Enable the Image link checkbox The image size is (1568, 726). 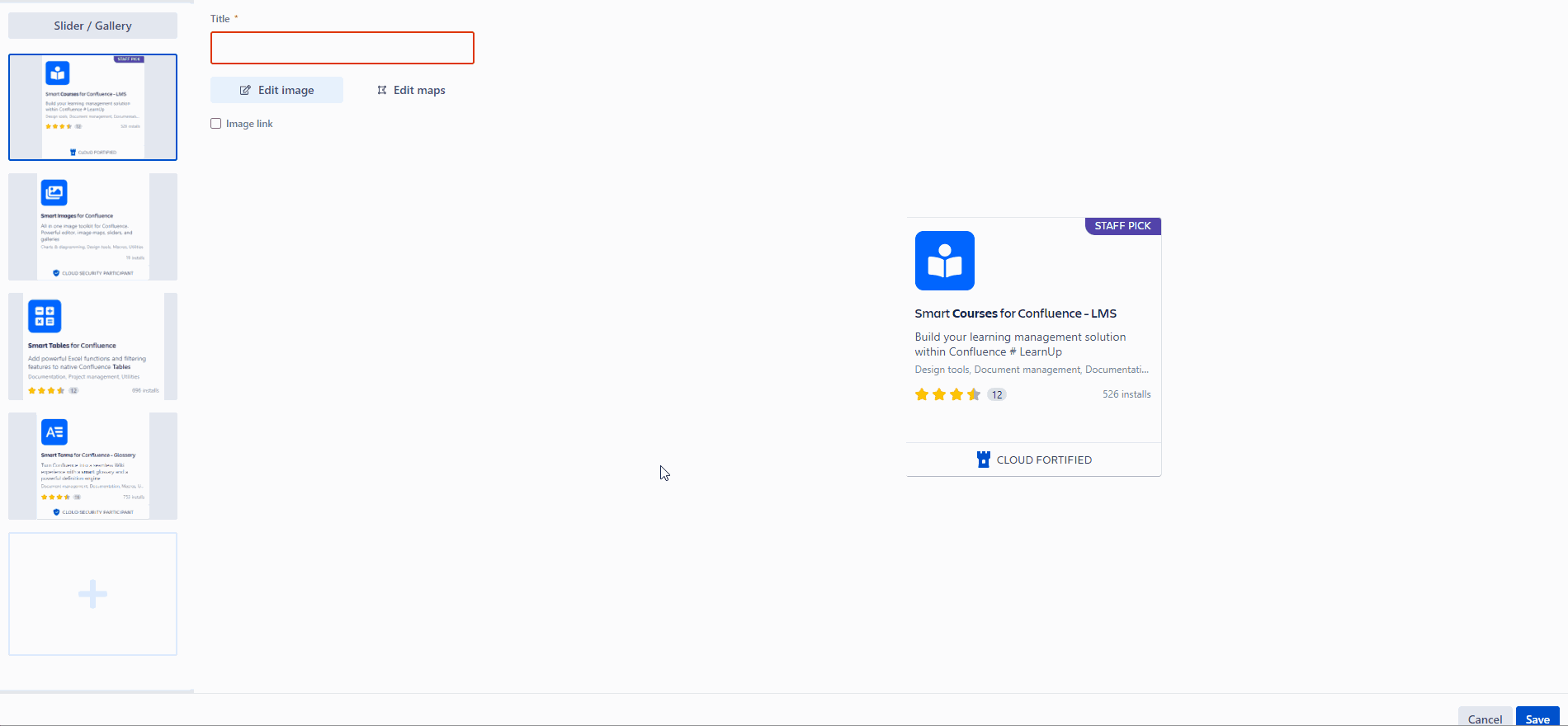coord(216,124)
